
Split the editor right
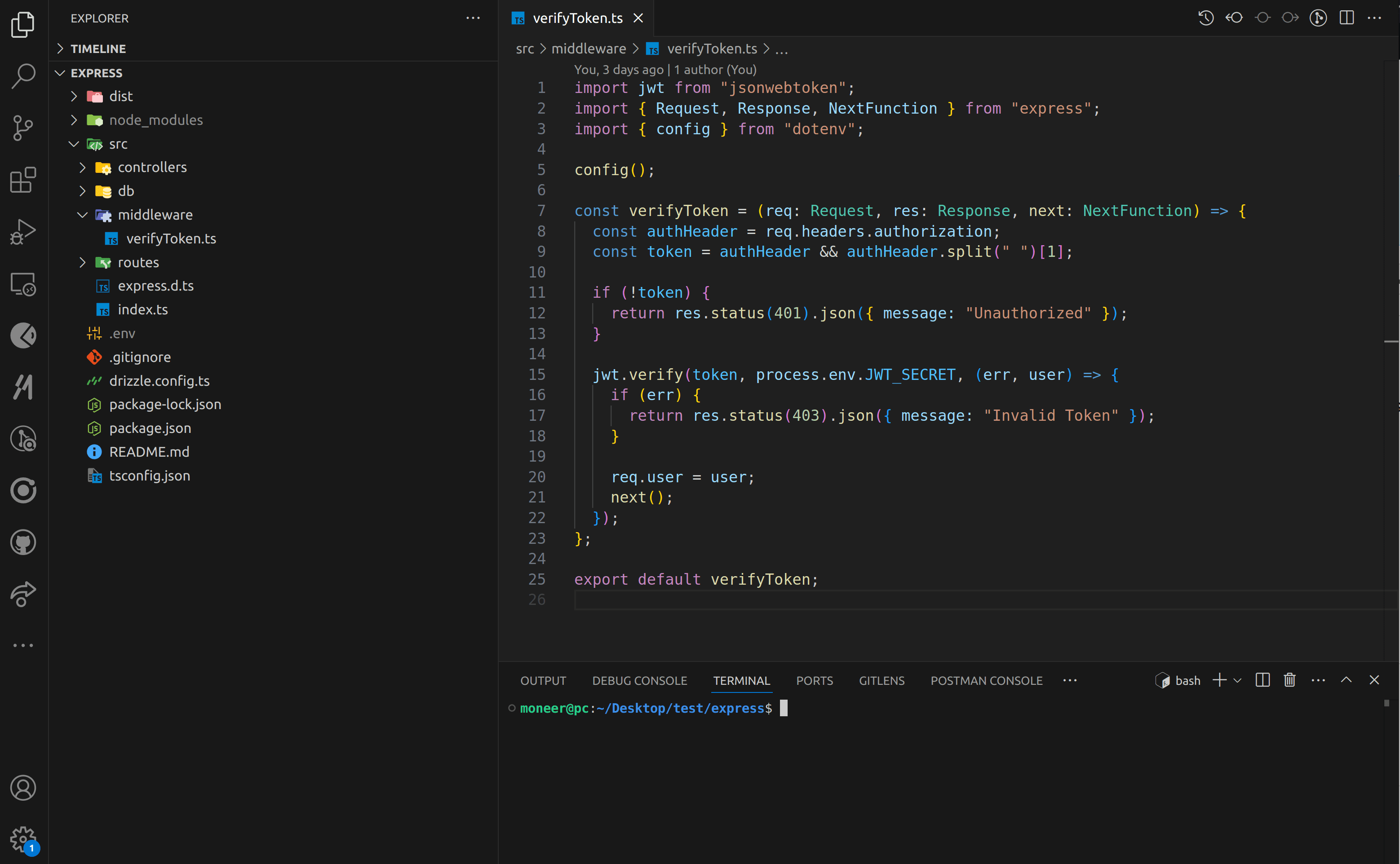(x=1347, y=18)
